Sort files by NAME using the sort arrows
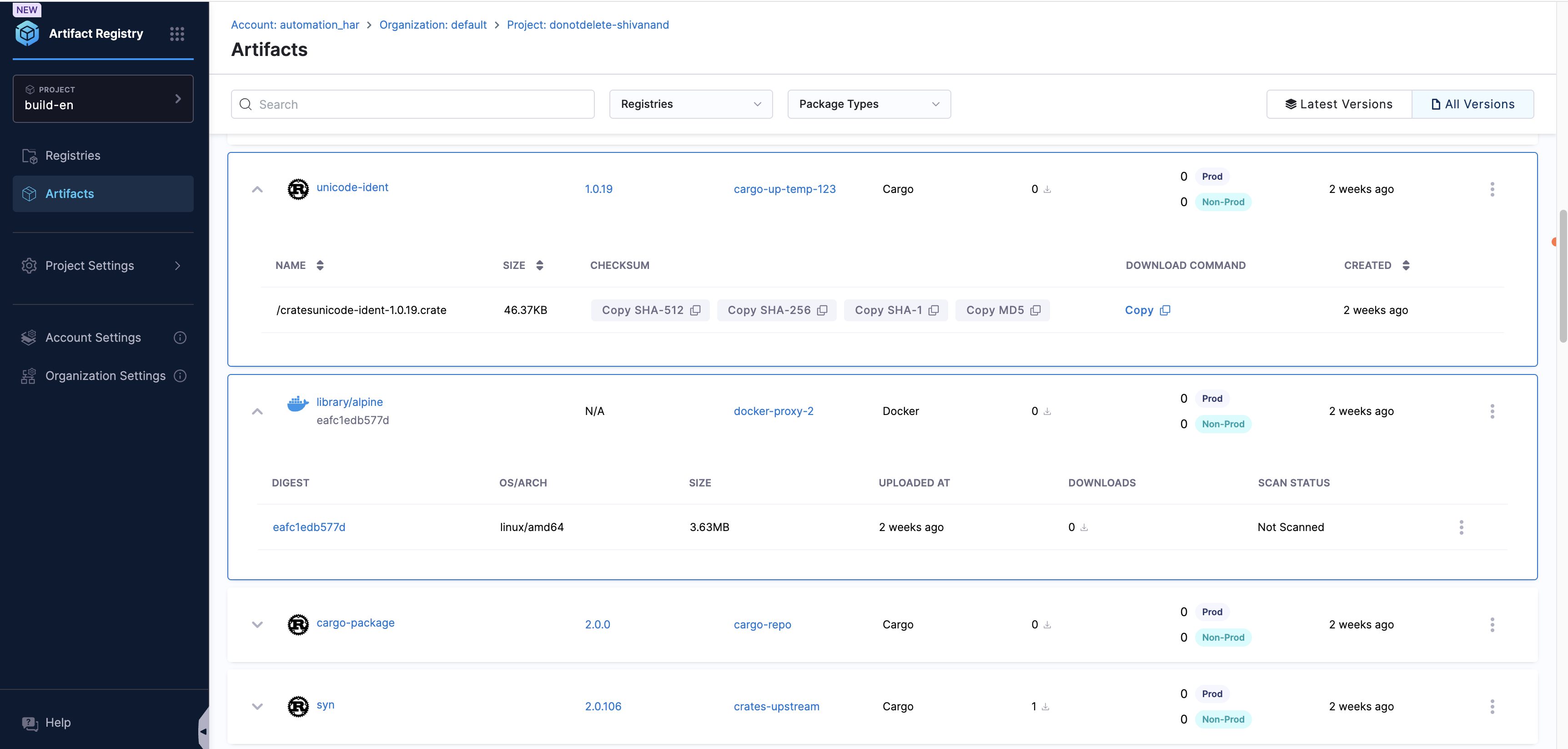Screen dimensions: 1568x749 [x=320, y=265]
